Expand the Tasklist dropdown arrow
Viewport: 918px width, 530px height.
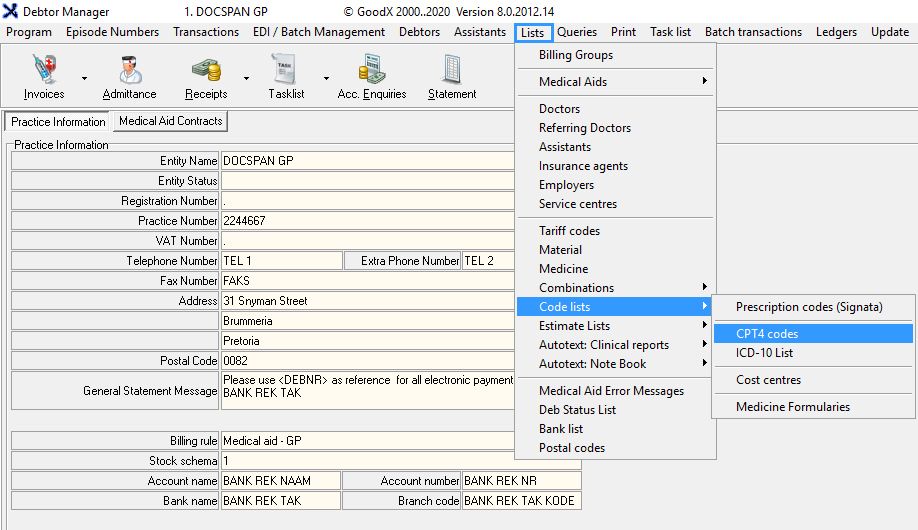point(326,78)
